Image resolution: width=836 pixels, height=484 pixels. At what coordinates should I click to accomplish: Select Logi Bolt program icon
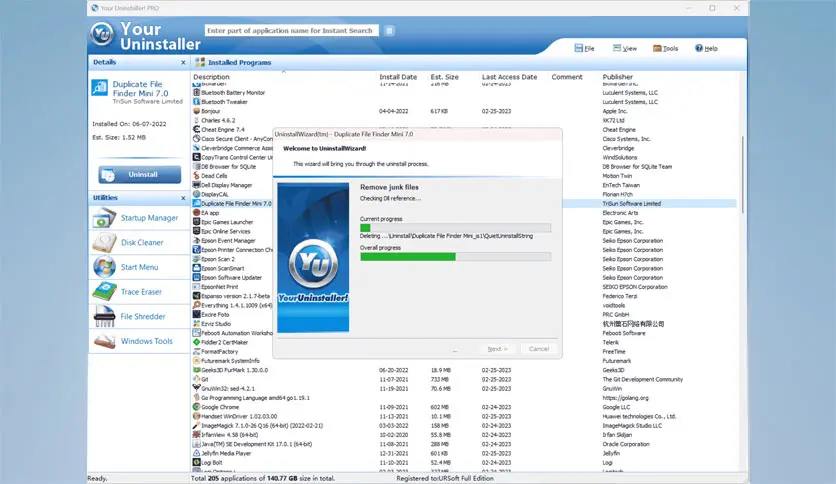point(196,462)
